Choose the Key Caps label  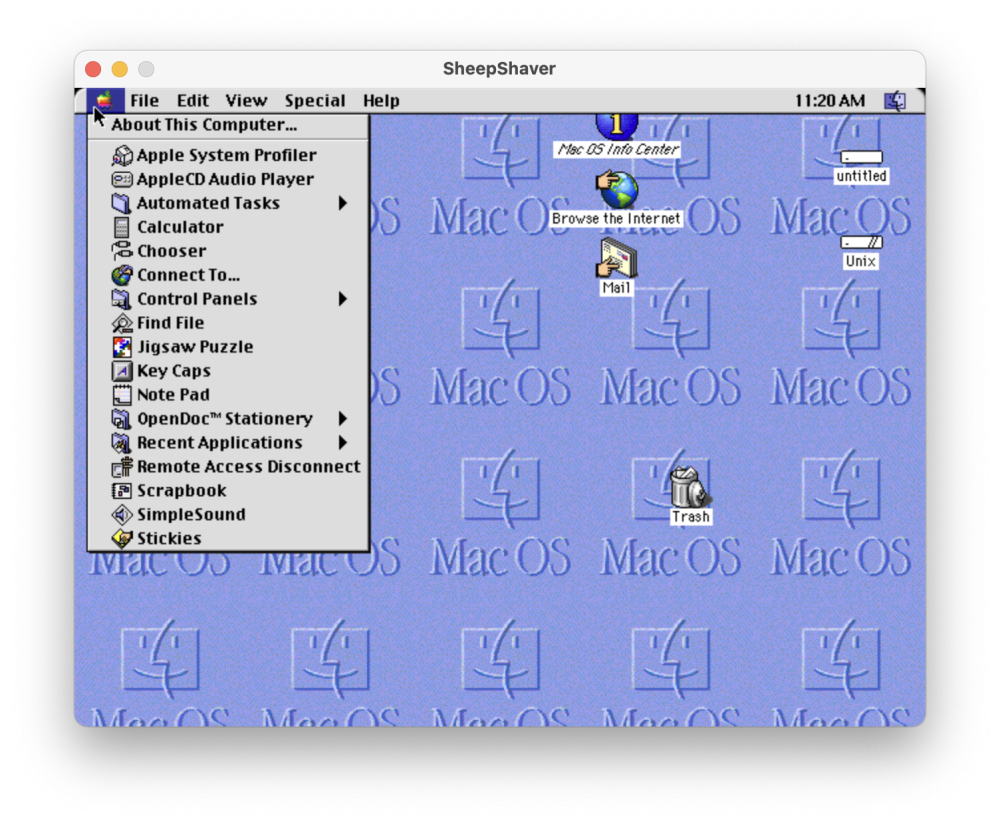coord(173,370)
